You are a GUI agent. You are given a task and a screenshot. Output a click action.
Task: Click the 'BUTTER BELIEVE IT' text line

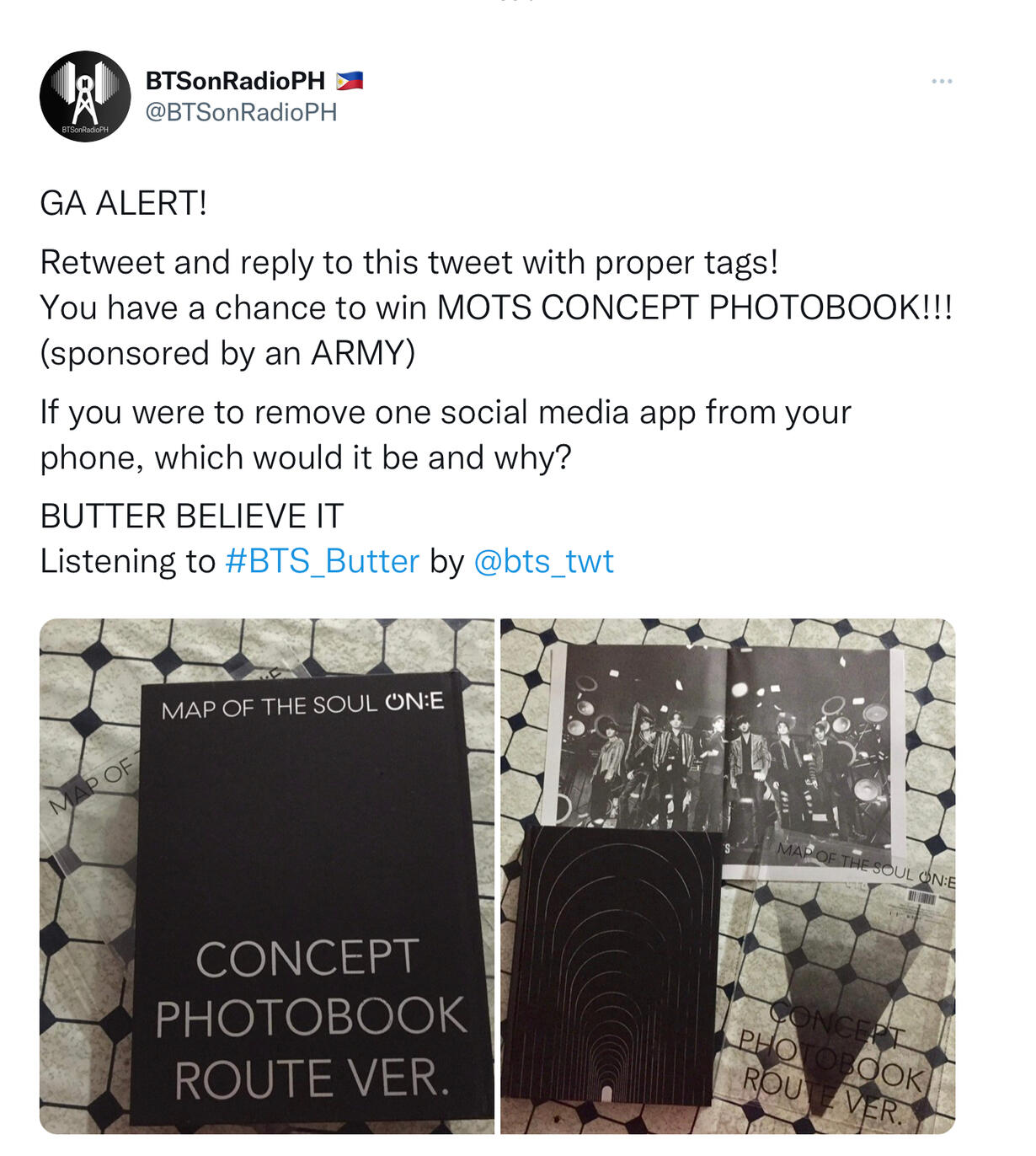192,516
